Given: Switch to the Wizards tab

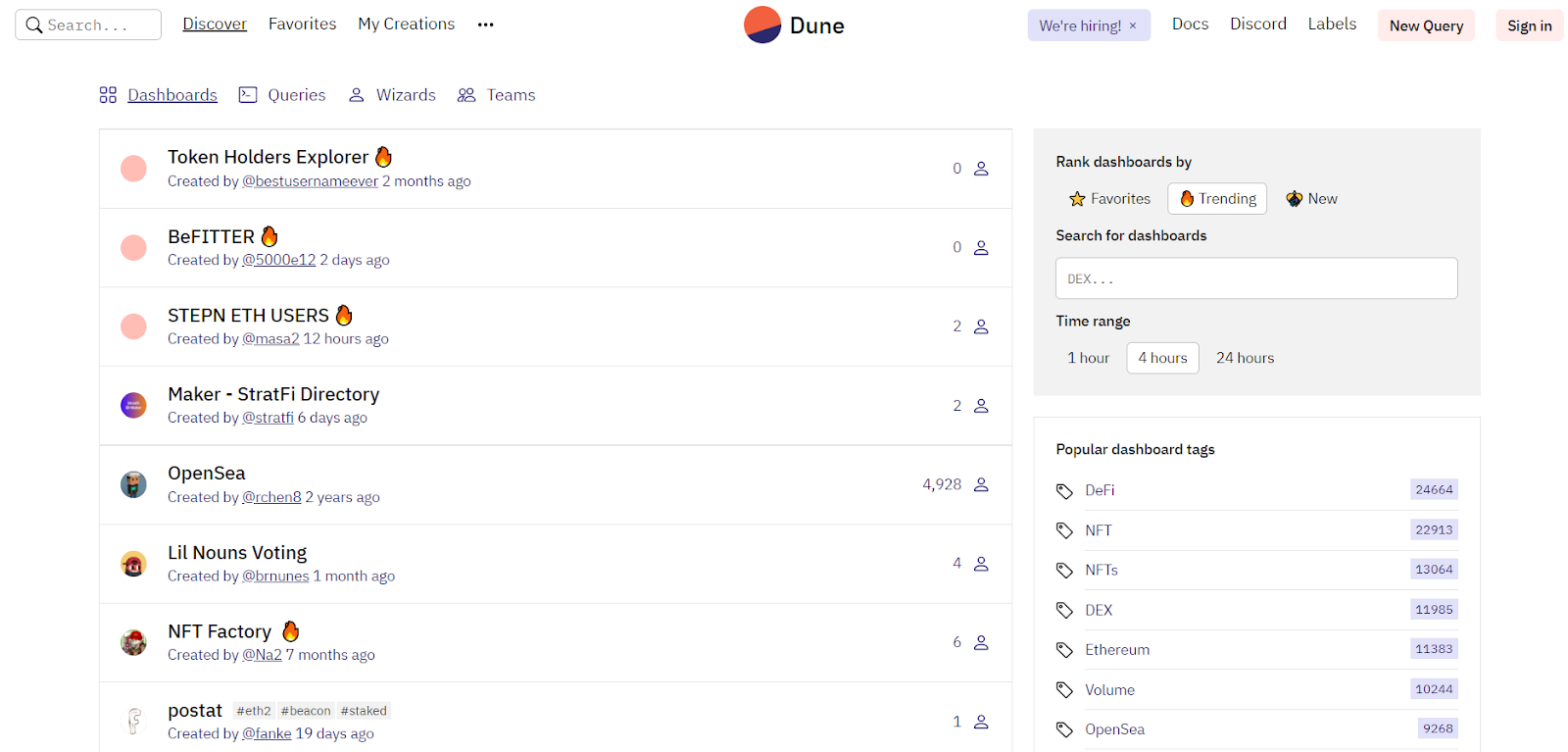Looking at the screenshot, I should tap(406, 95).
